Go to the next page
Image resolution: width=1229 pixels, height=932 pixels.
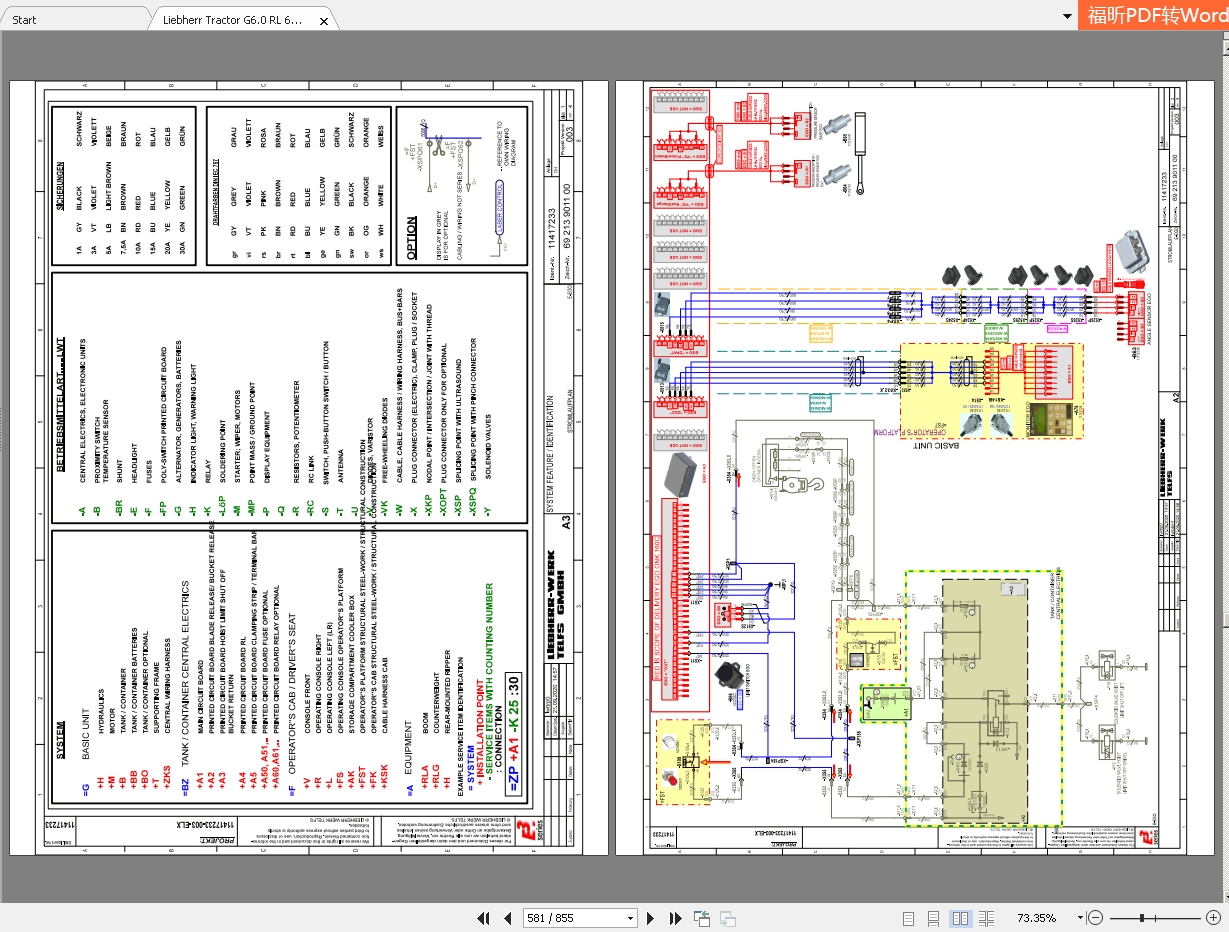[651, 918]
